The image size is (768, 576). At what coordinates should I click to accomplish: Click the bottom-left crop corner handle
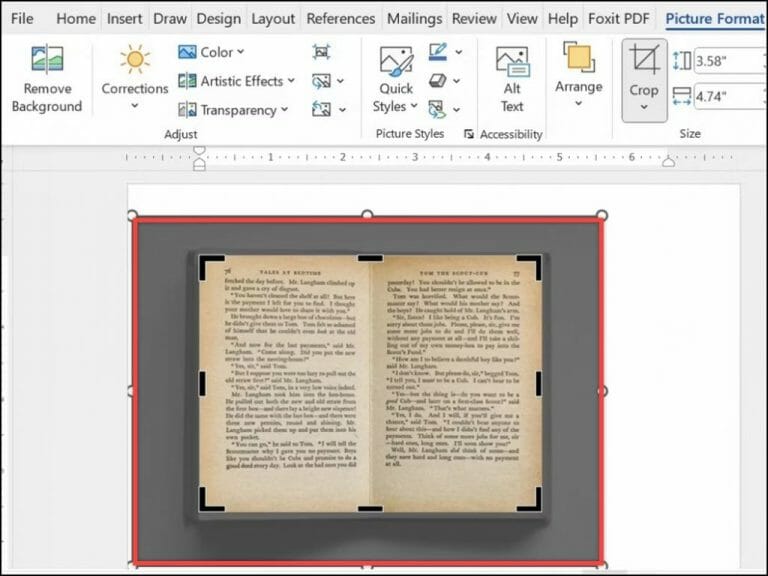point(211,499)
